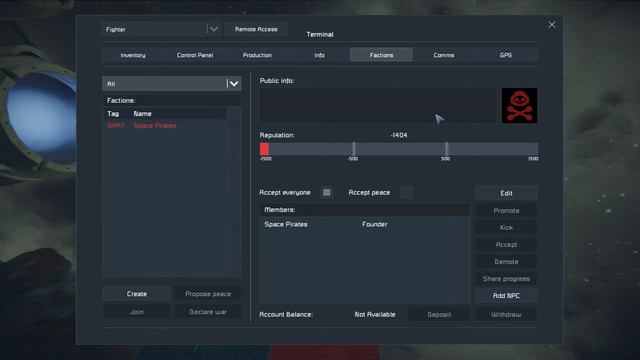The image size is (640, 360).
Task: Click the Edit faction button
Action: click(x=506, y=193)
